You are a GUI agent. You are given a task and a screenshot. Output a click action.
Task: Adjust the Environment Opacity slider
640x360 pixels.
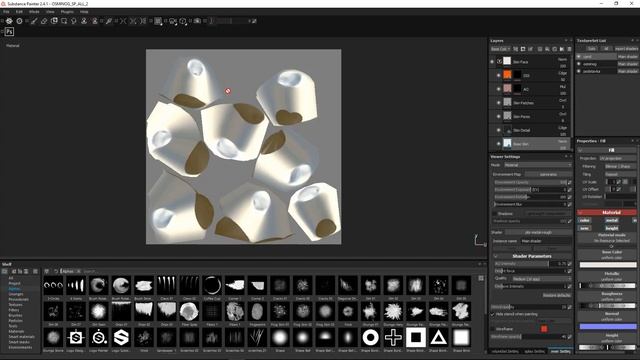click(531, 182)
